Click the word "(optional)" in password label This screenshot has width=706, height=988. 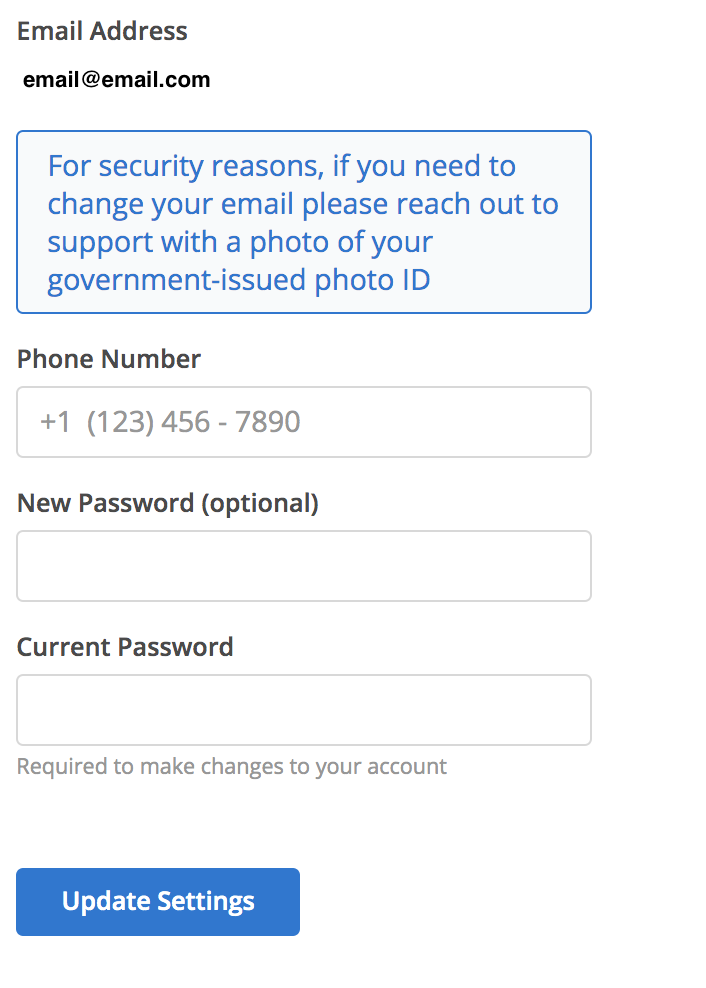tap(260, 503)
